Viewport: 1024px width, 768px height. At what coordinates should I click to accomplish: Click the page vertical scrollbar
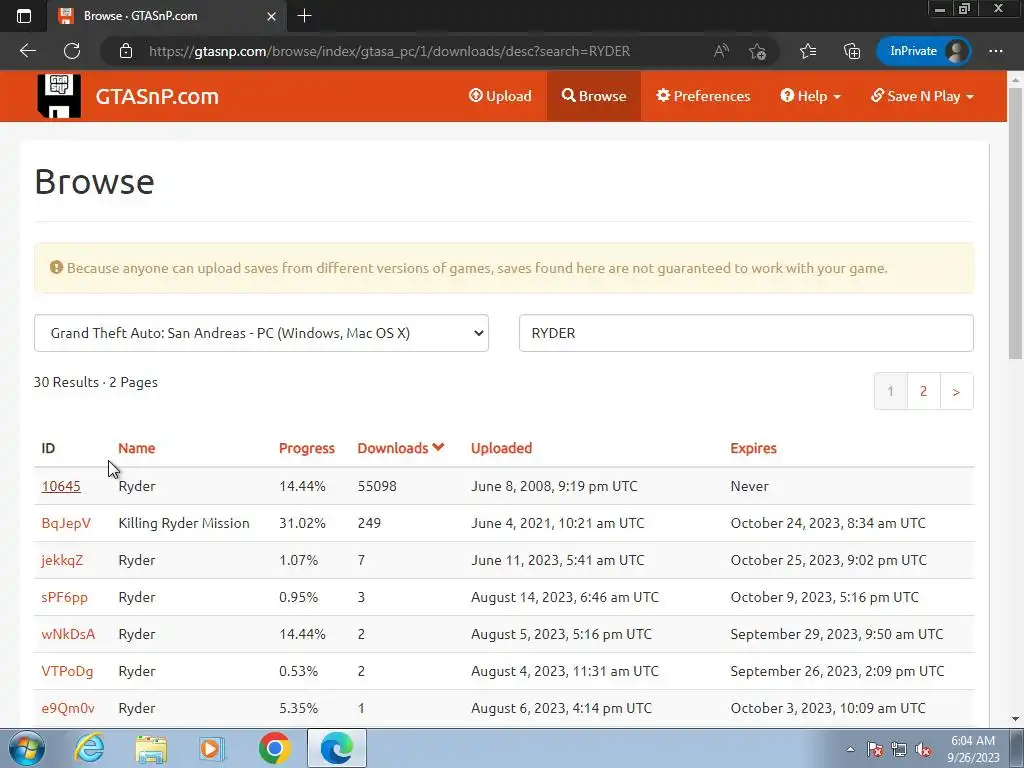(1015, 222)
